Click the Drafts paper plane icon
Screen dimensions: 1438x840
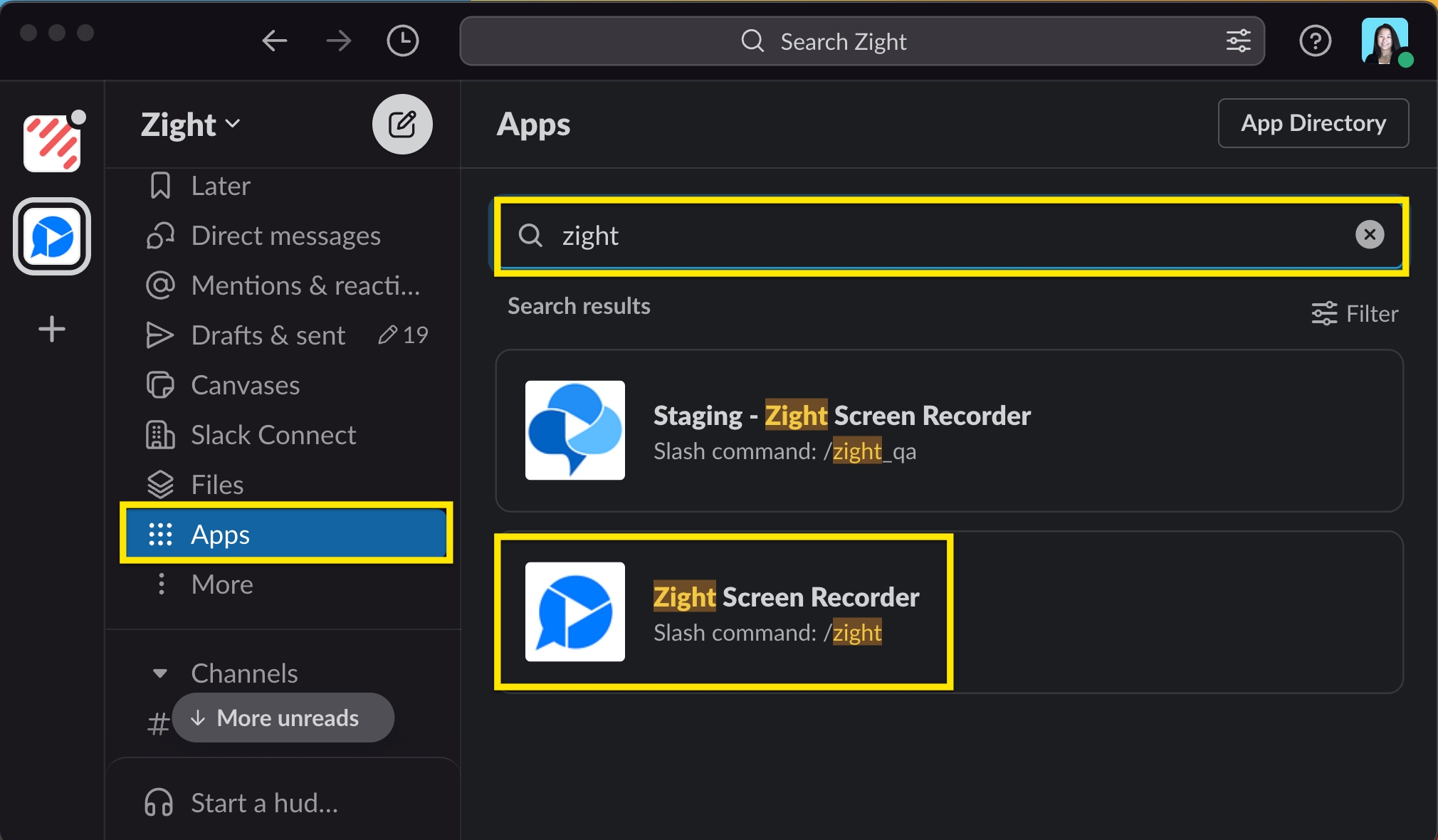(160, 335)
